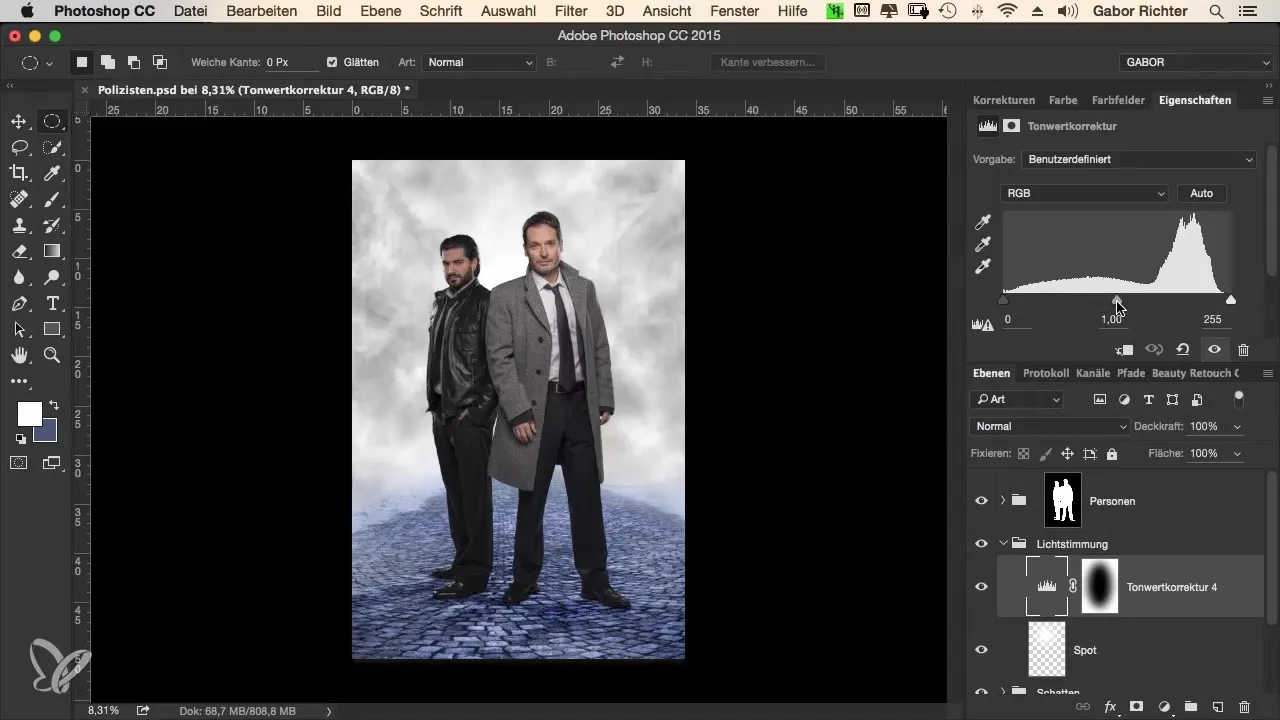Select the Lasso tool

pyautogui.click(x=18, y=147)
